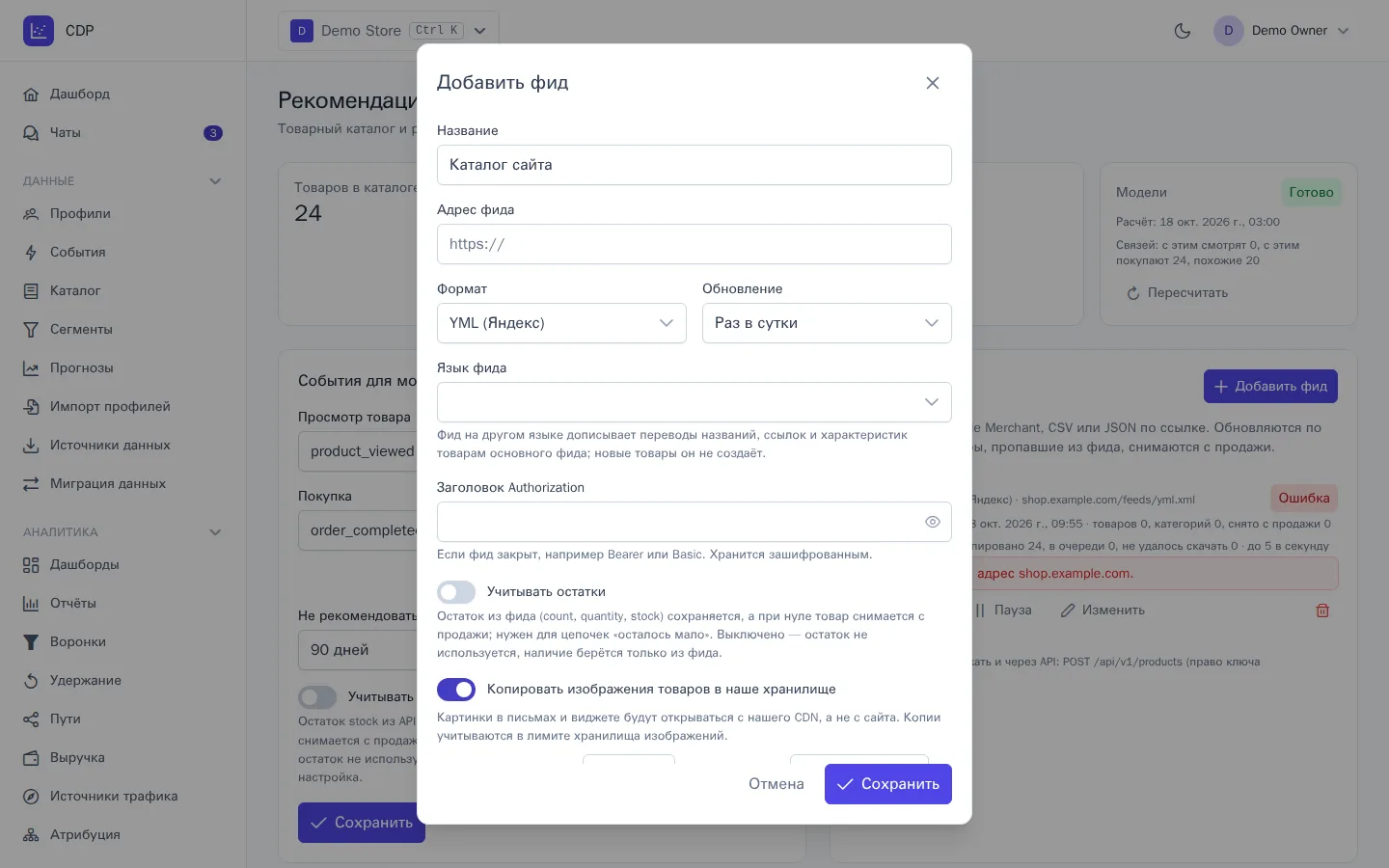Open Обновление Раз в сутки dropdown
1389x868 pixels.
pos(827,323)
